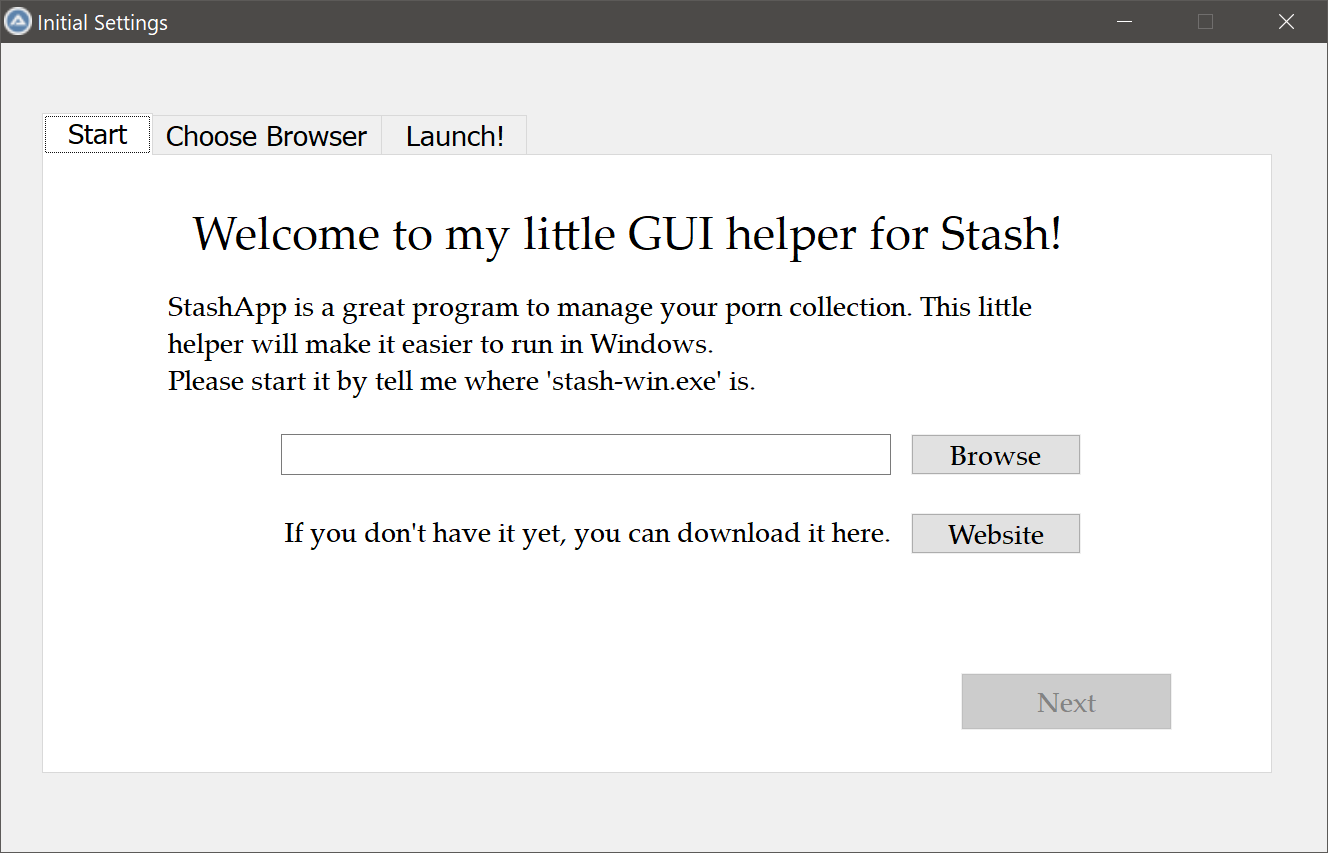Click the Initial Settings window title text
Image resolution: width=1328 pixels, height=853 pixels.
click(102, 22)
